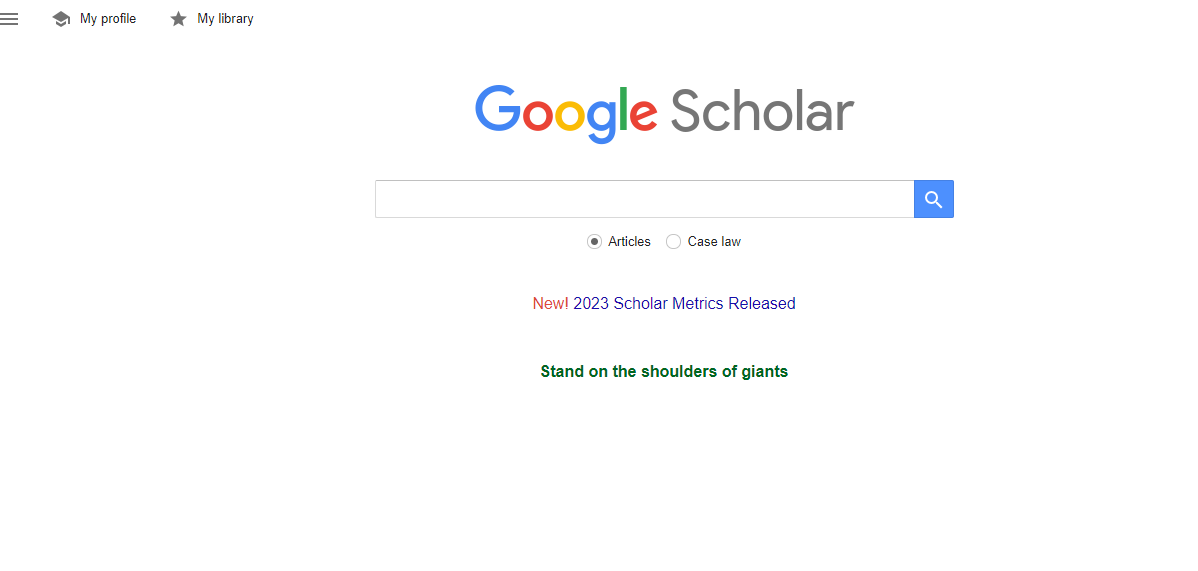Click the graduation cap profile icon

click(x=61, y=19)
